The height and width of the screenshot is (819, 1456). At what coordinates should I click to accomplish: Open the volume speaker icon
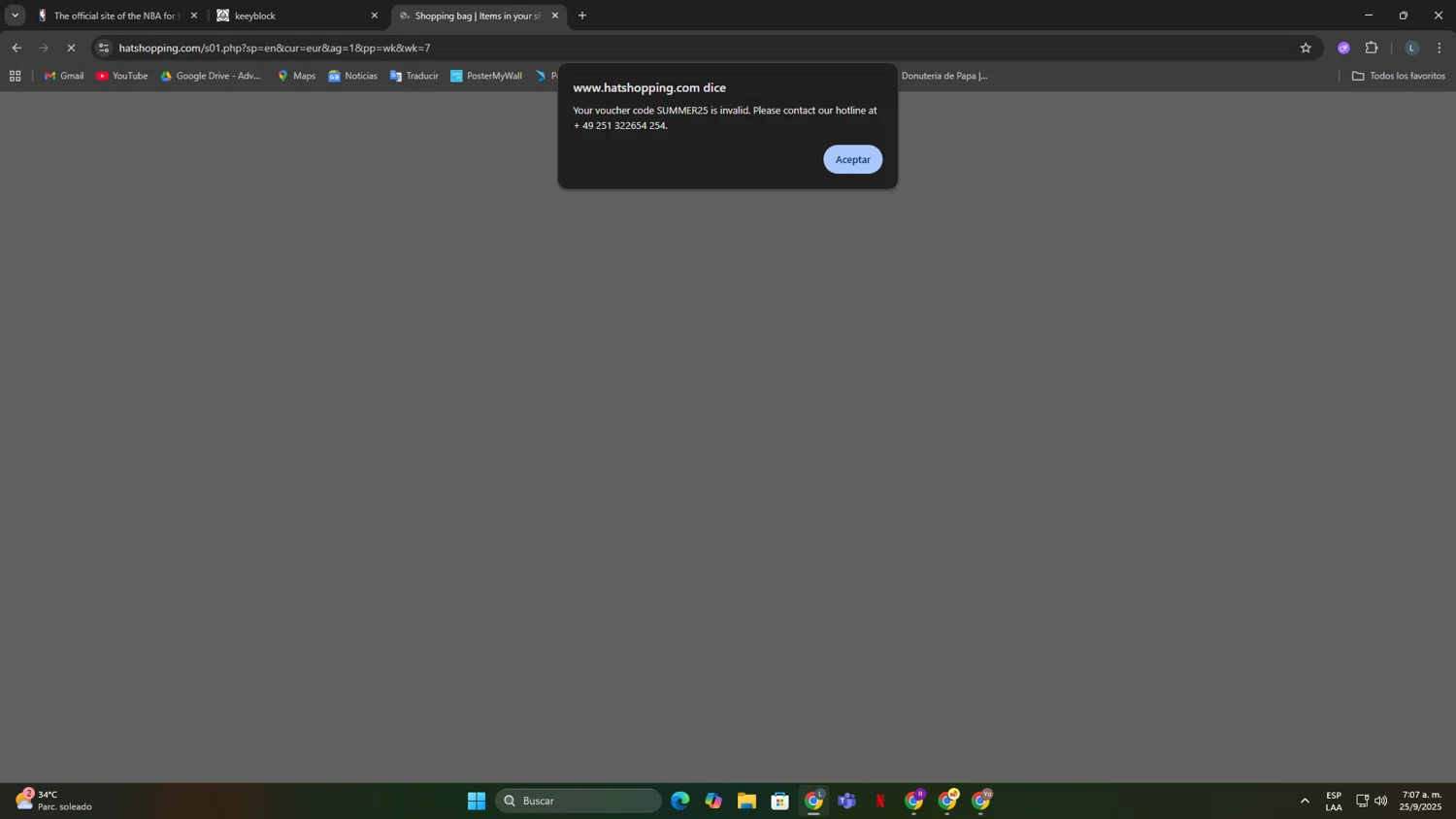point(1380,801)
